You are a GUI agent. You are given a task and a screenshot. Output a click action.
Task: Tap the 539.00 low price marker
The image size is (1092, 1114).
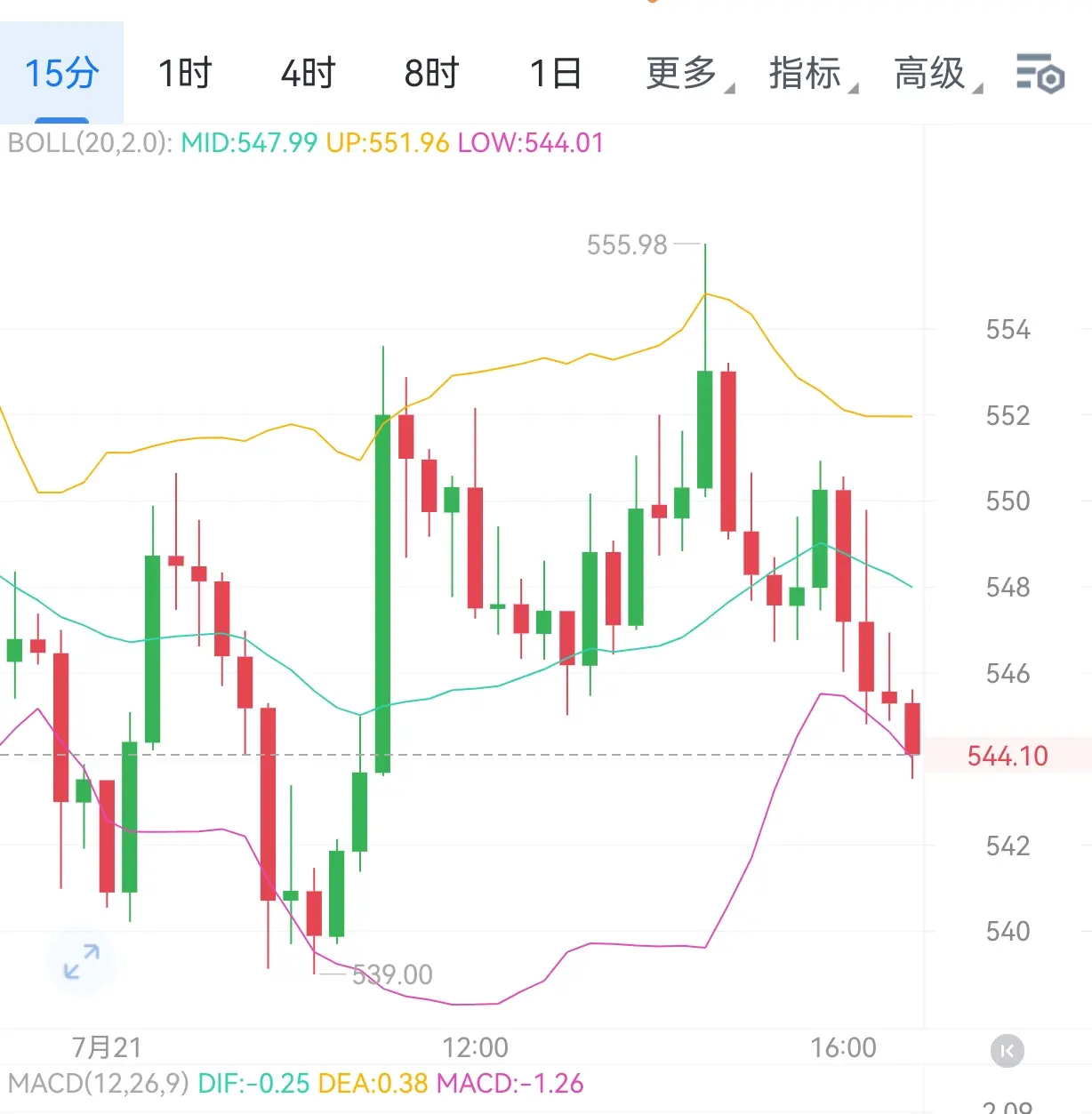pyautogui.click(x=392, y=974)
